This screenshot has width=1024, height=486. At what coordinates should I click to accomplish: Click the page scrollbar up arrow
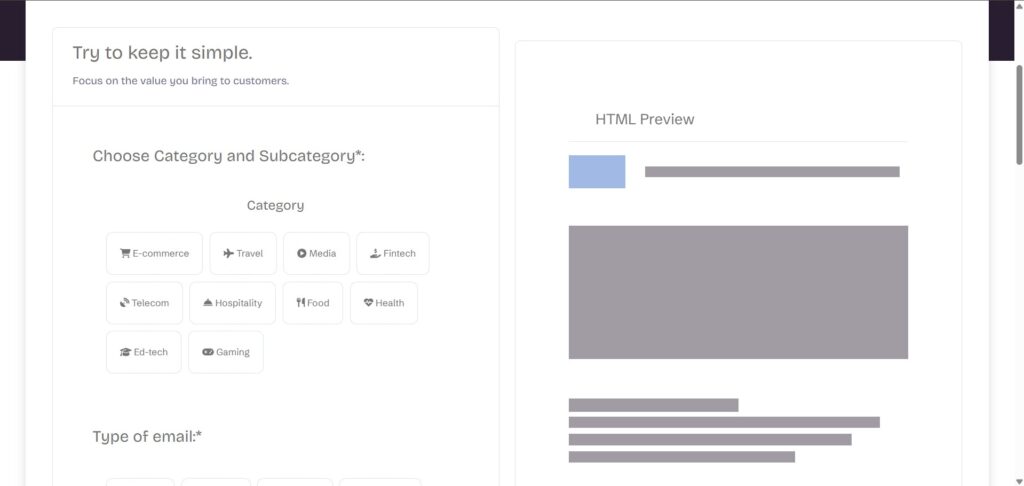pos(1019,5)
